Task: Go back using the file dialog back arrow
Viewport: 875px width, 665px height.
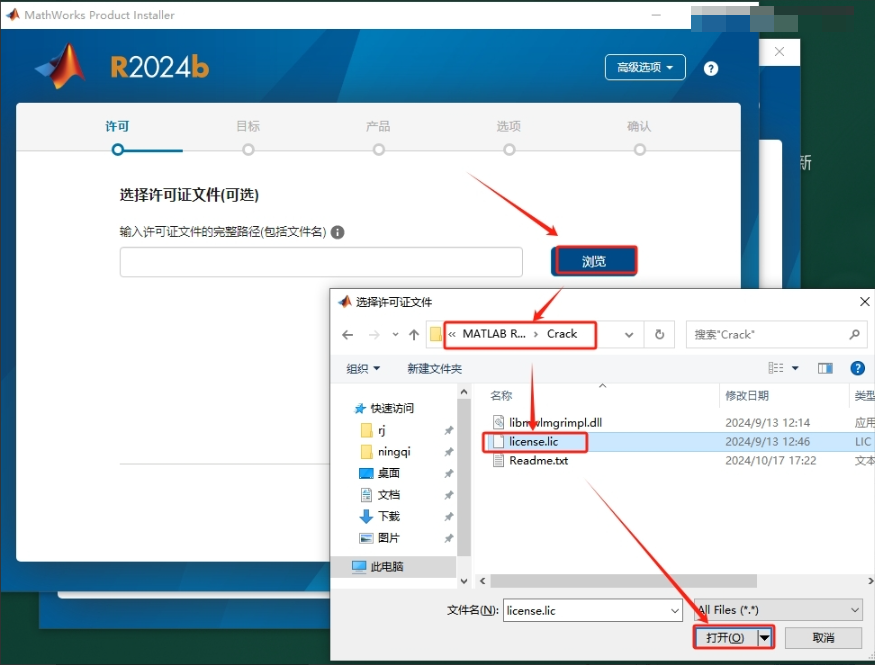Action: (x=348, y=335)
